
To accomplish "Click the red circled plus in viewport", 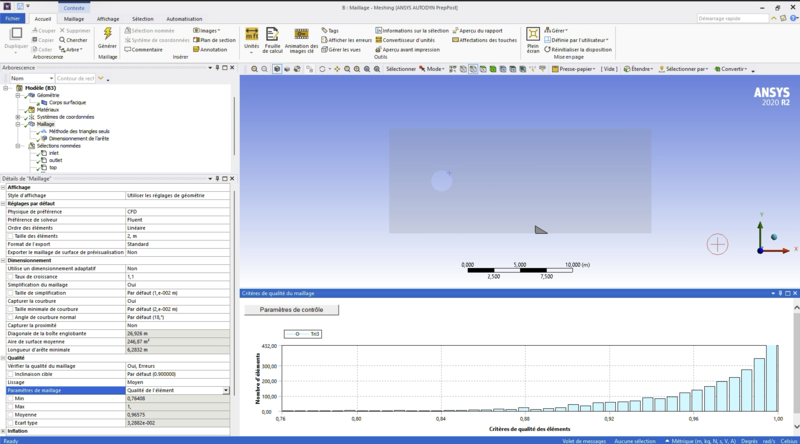I will [x=717, y=244].
